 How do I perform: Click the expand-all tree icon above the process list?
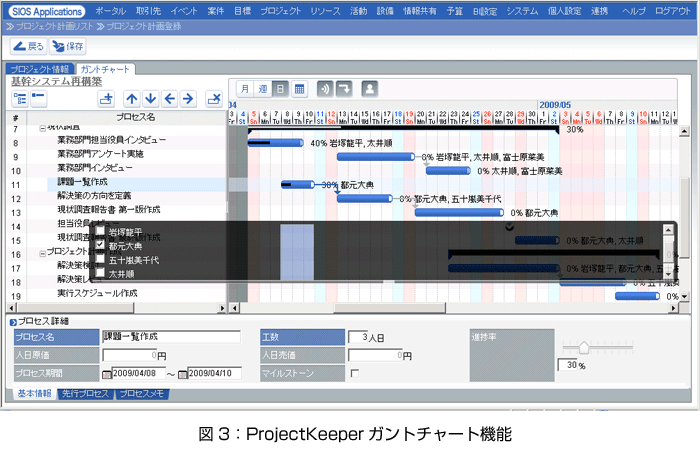(20, 99)
